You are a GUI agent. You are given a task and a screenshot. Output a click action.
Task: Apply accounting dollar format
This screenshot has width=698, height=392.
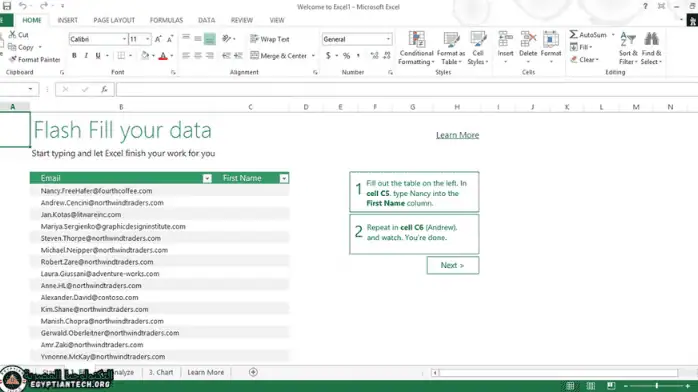(329, 56)
